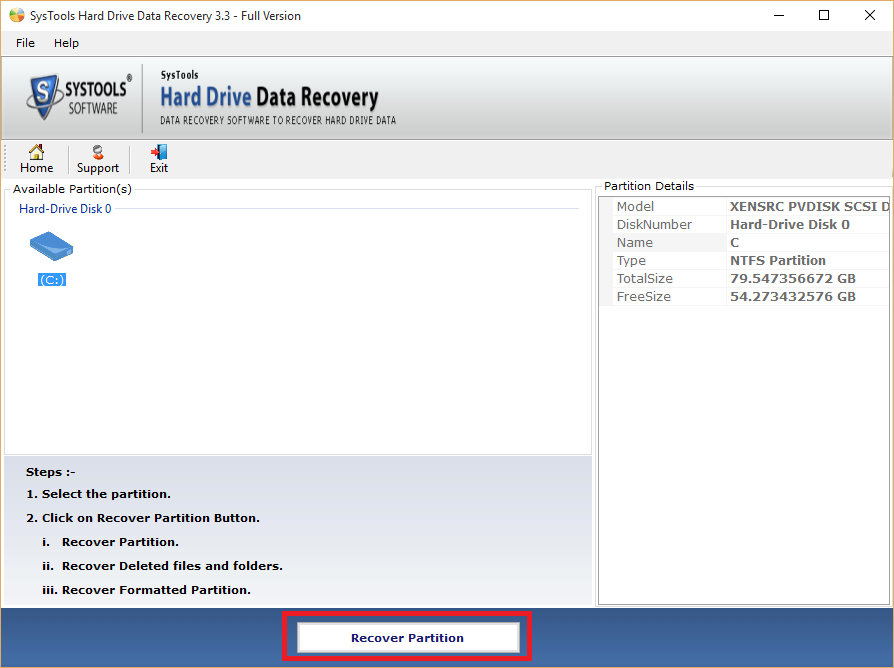894x668 pixels.
Task: Select the DiskNumber property name
Action: click(x=654, y=225)
